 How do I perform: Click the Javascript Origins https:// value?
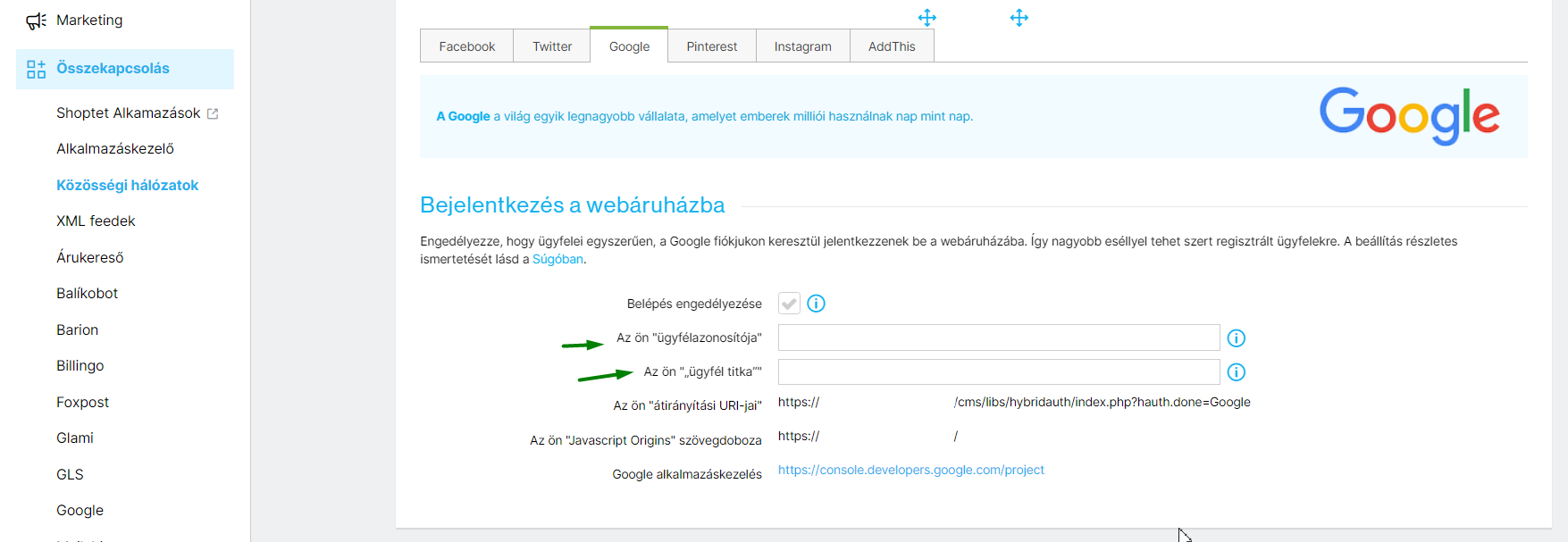tap(799, 436)
